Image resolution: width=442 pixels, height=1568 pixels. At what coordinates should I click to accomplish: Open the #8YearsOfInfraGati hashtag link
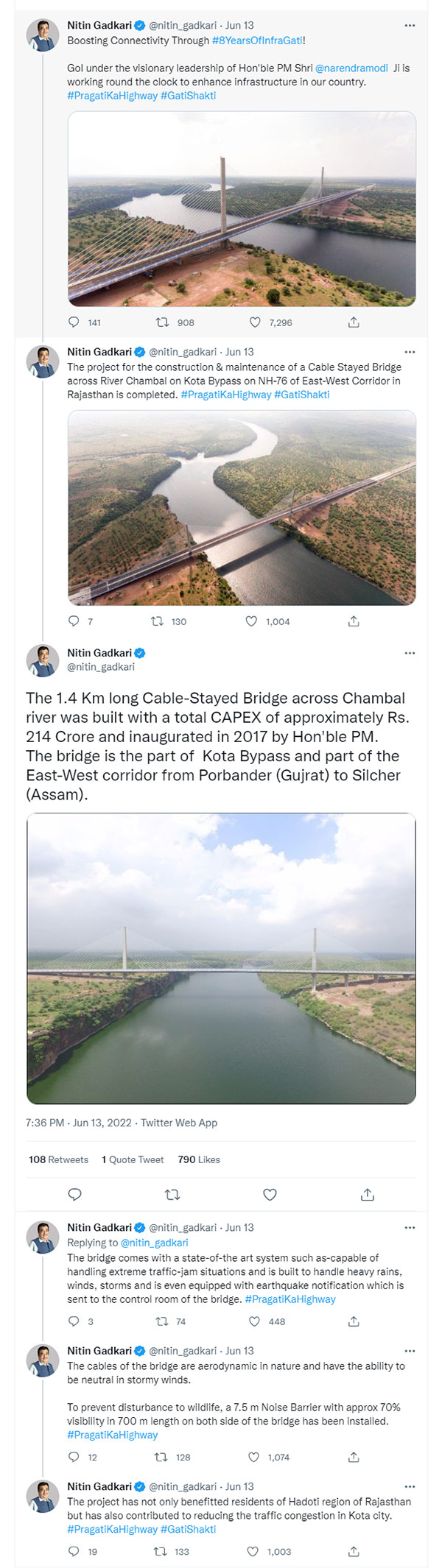[257, 40]
